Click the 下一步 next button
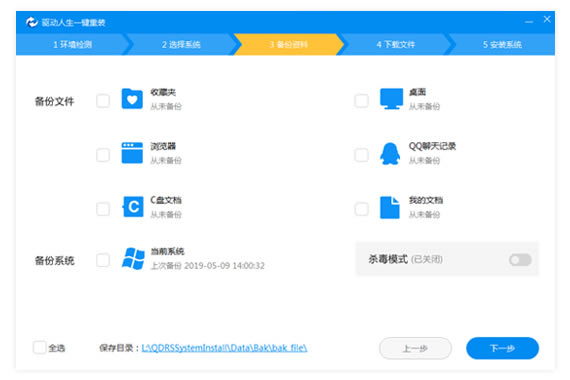This screenshot has height=380, width=570. tap(502, 348)
